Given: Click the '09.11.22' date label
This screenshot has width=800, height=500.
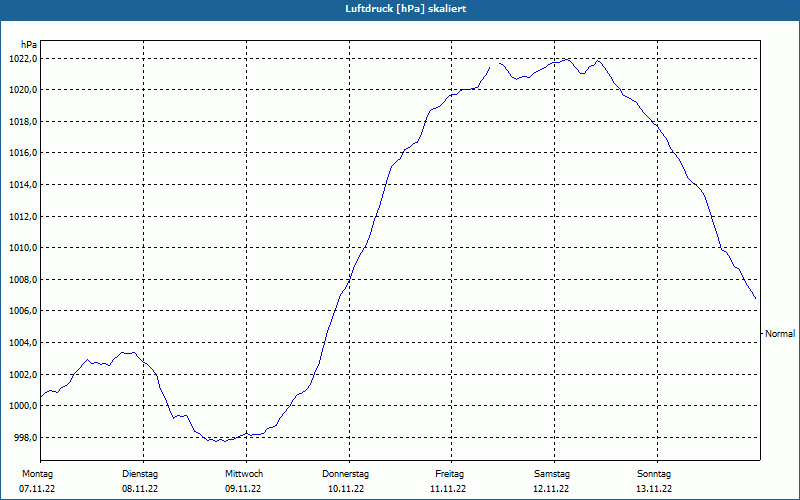Looking at the screenshot, I should (243, 489).
